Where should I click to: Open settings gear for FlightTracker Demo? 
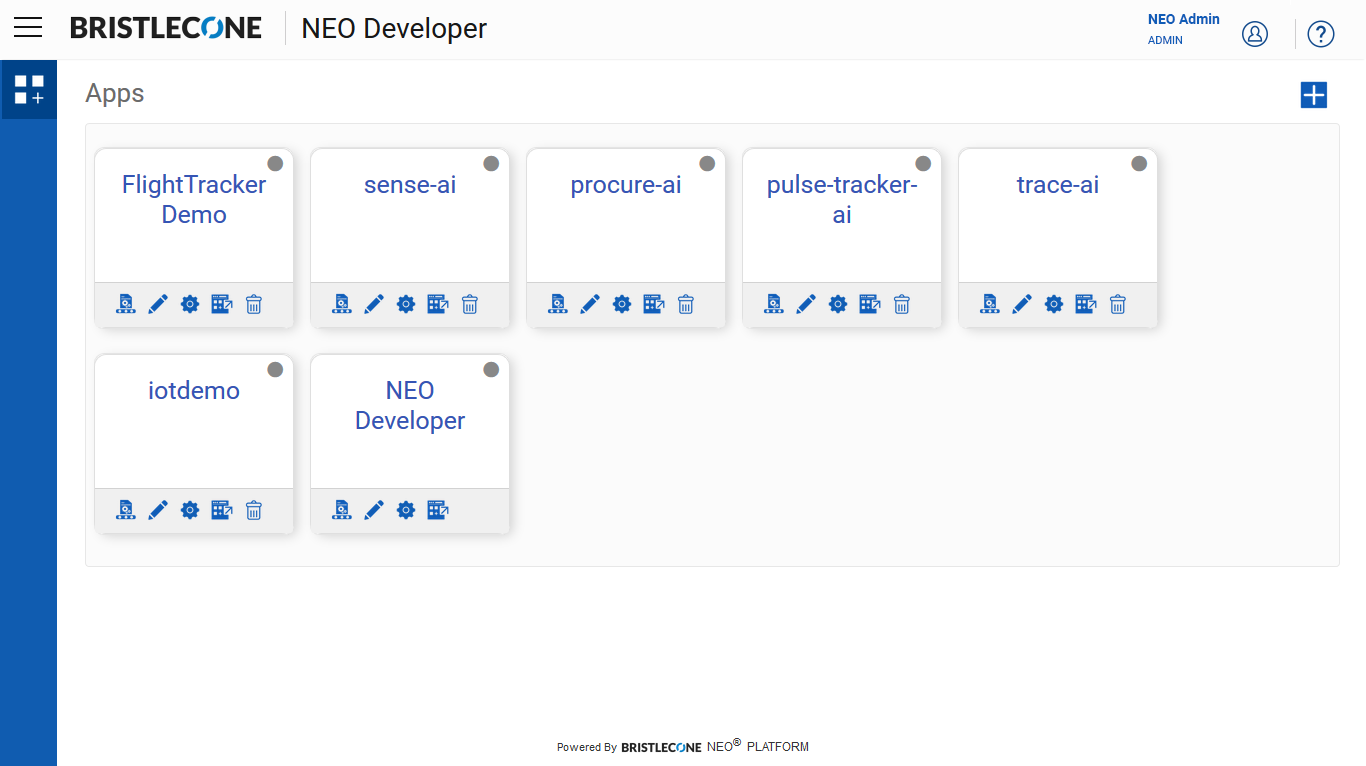190,304
